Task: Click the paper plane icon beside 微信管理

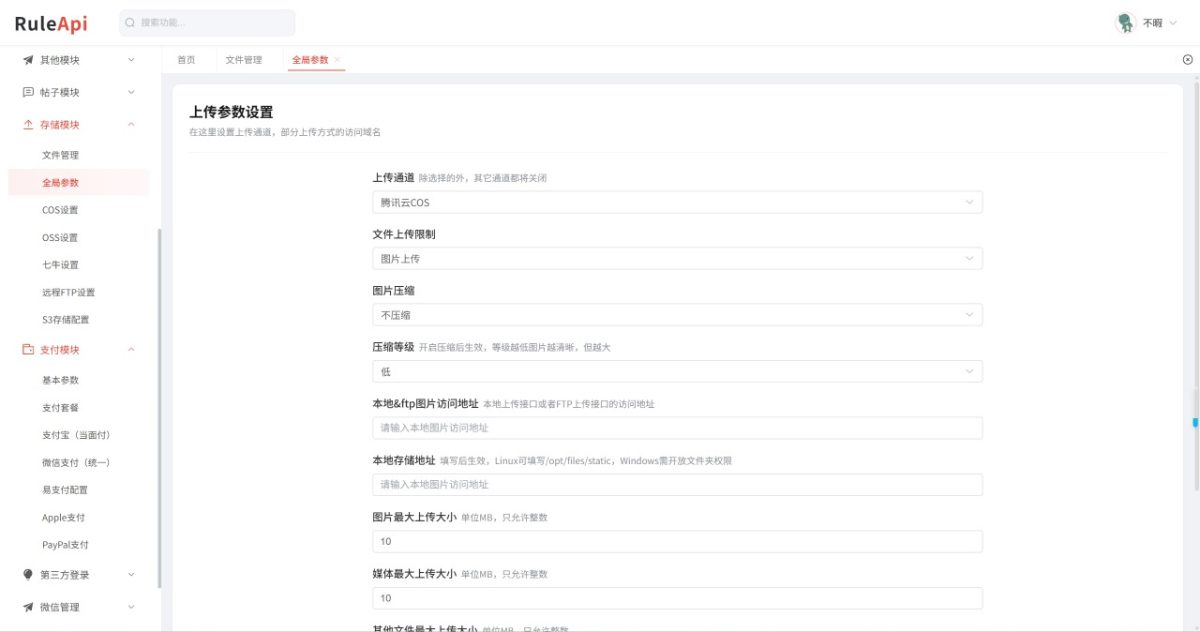Action: pyautogui.click(x=28, y=607)
